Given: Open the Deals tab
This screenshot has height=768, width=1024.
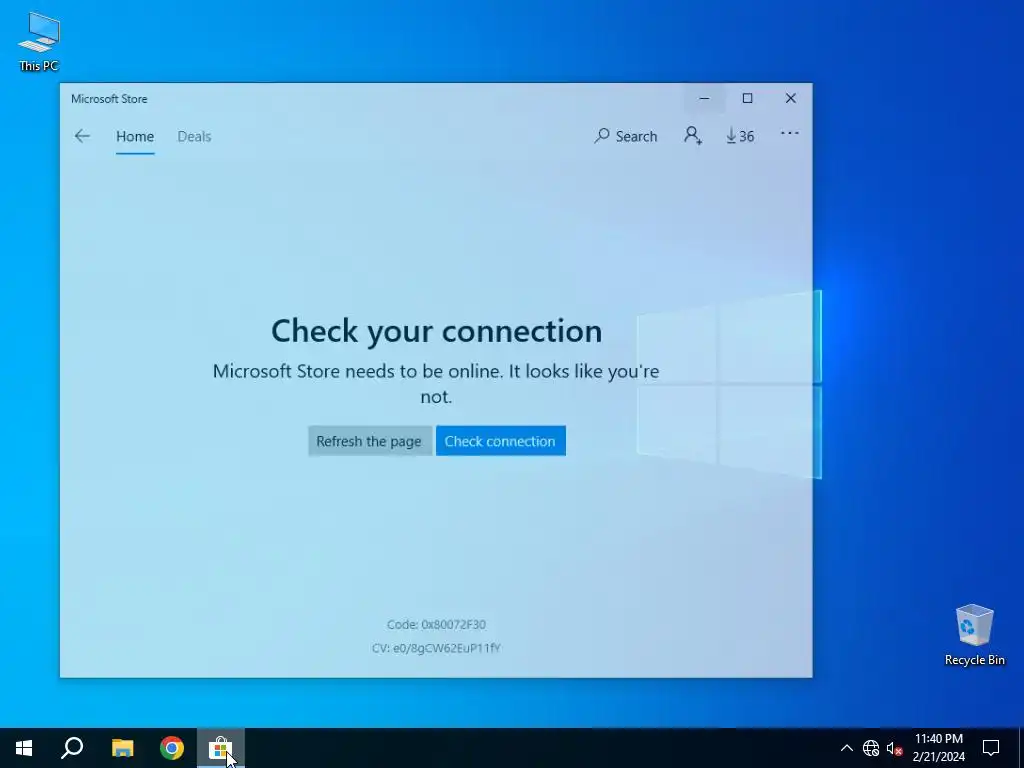Looking at the screenshot, I should click(194, 136).
